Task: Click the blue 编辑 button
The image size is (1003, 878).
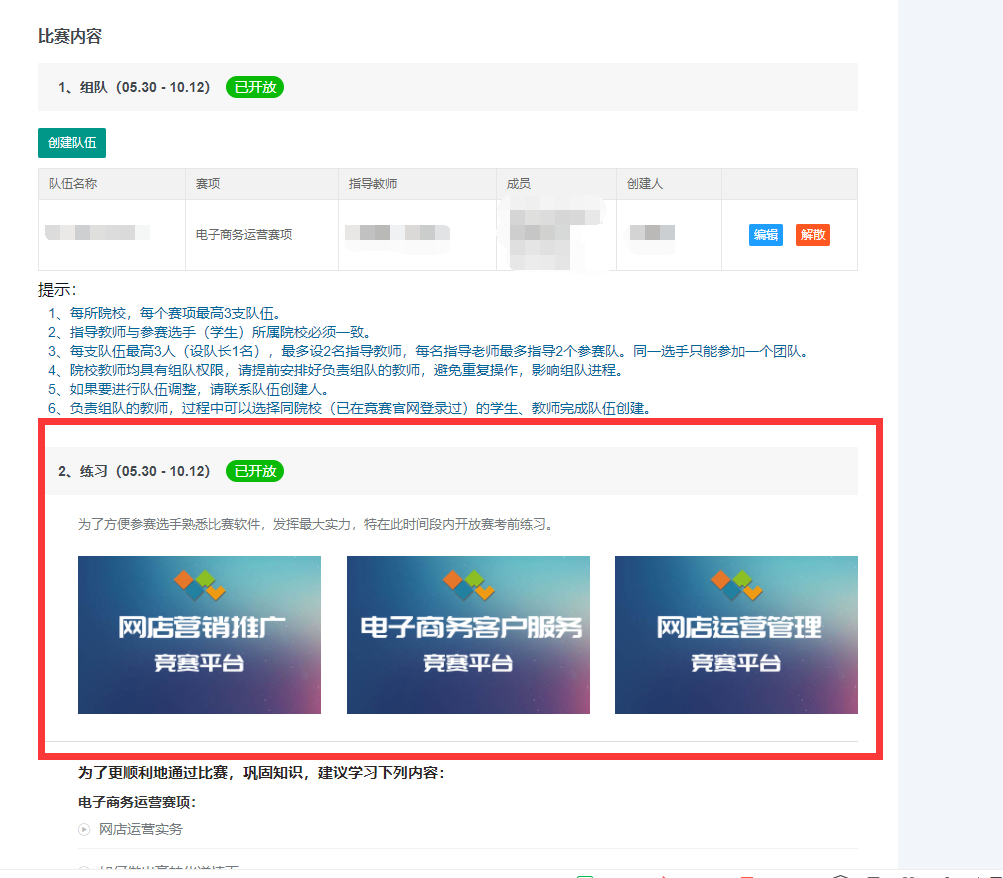Action: (765, 235)
